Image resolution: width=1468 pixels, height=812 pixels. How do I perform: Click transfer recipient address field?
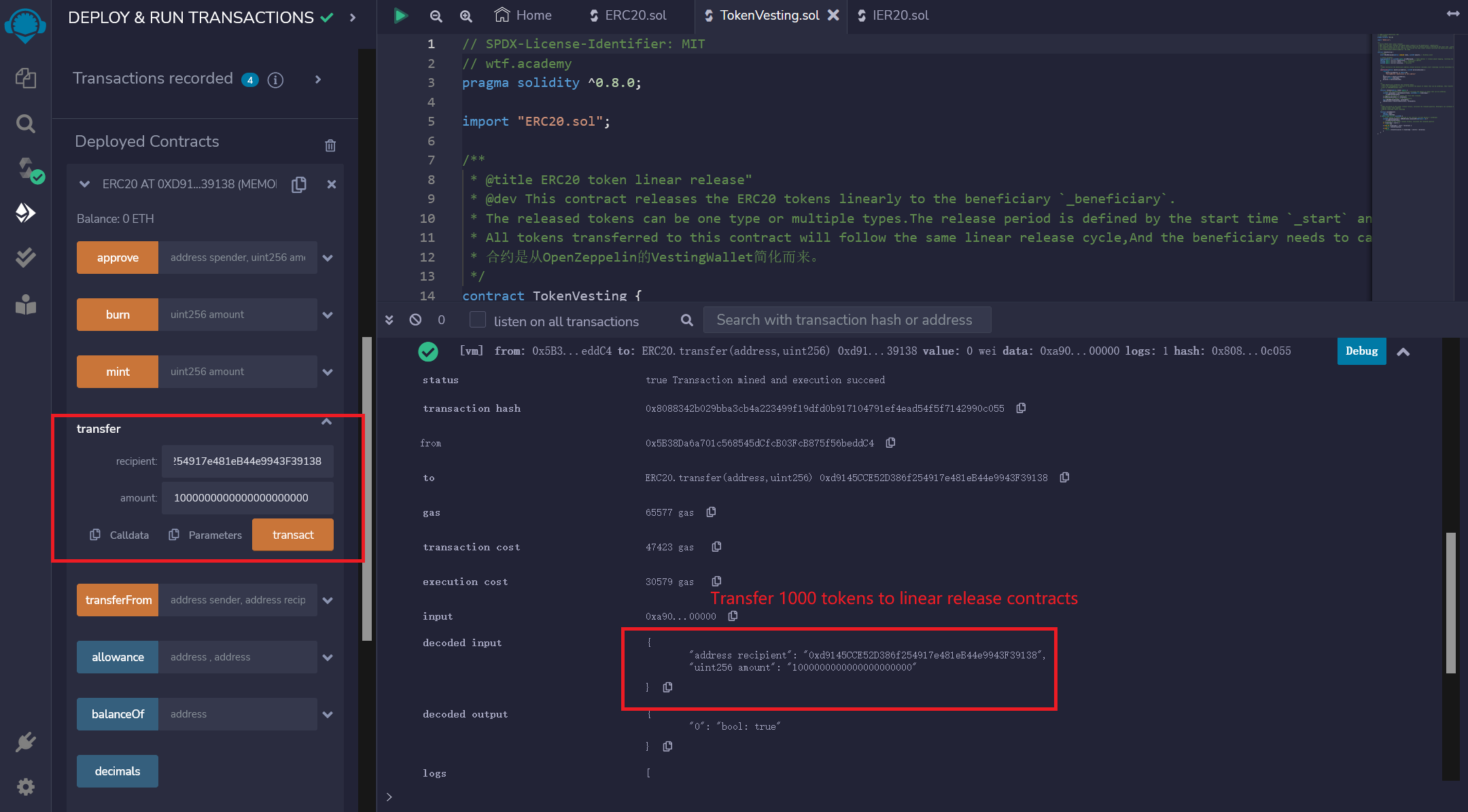247,461
